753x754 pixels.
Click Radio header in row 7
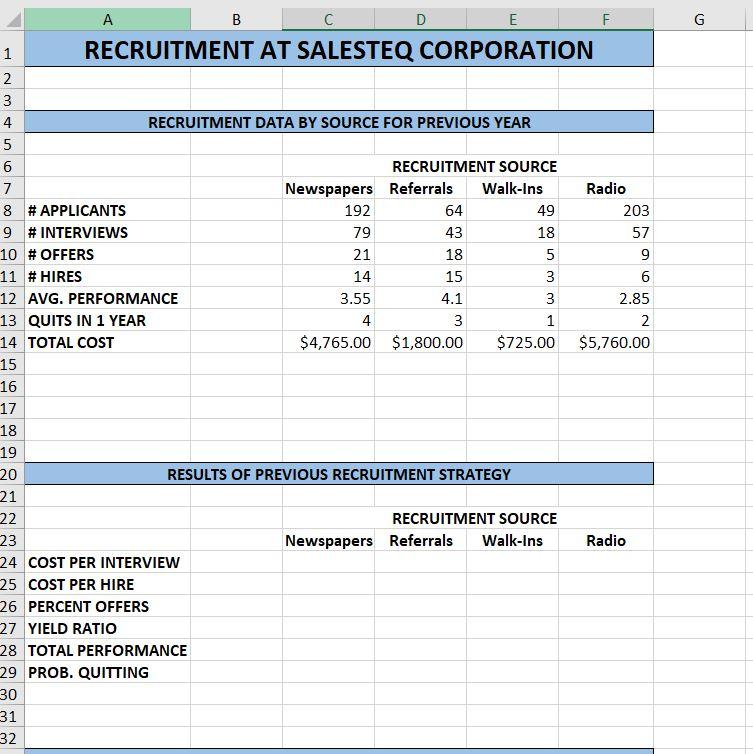[606, 188]
